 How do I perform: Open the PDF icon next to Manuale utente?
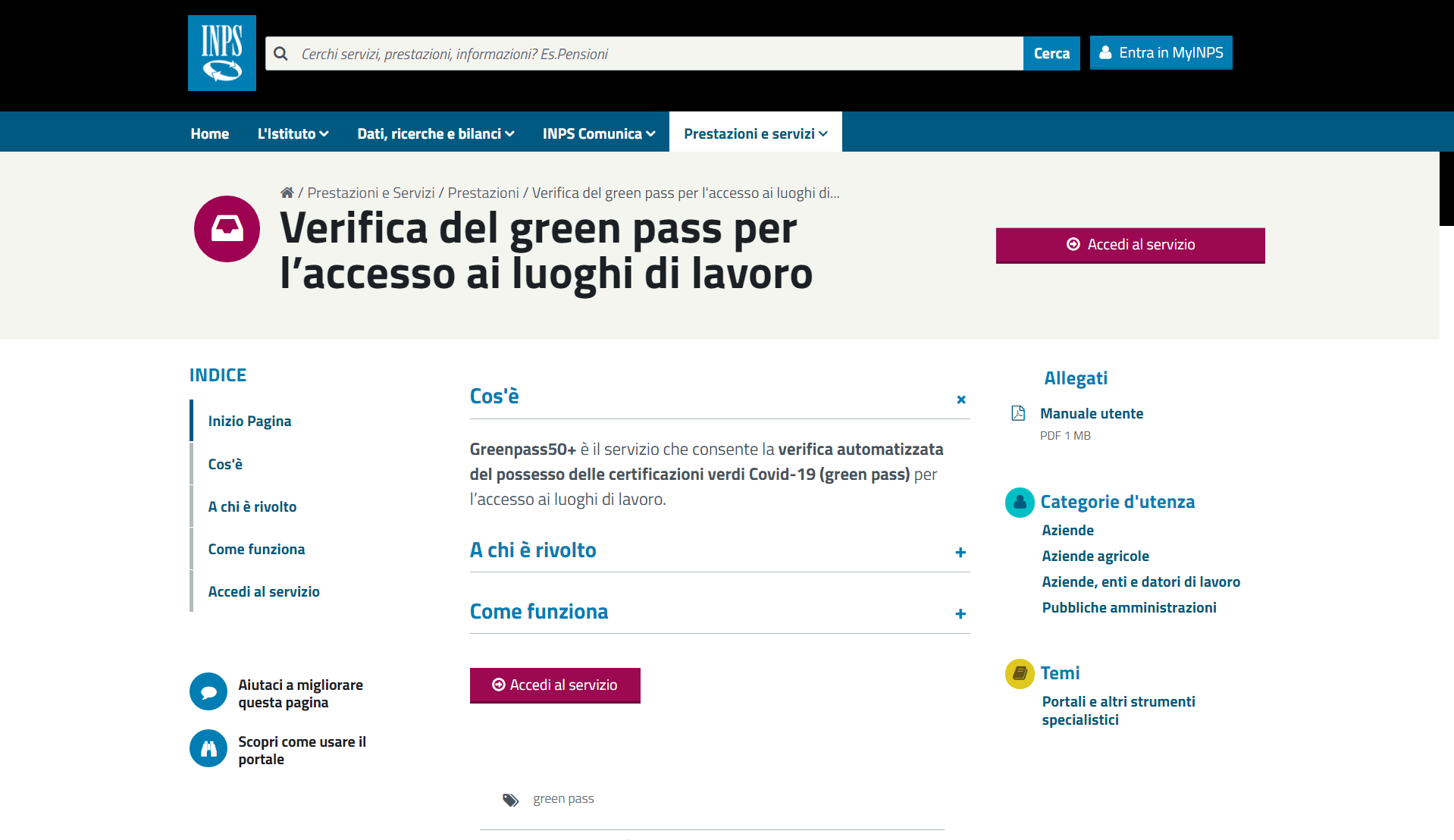[x=1019, y=414]
